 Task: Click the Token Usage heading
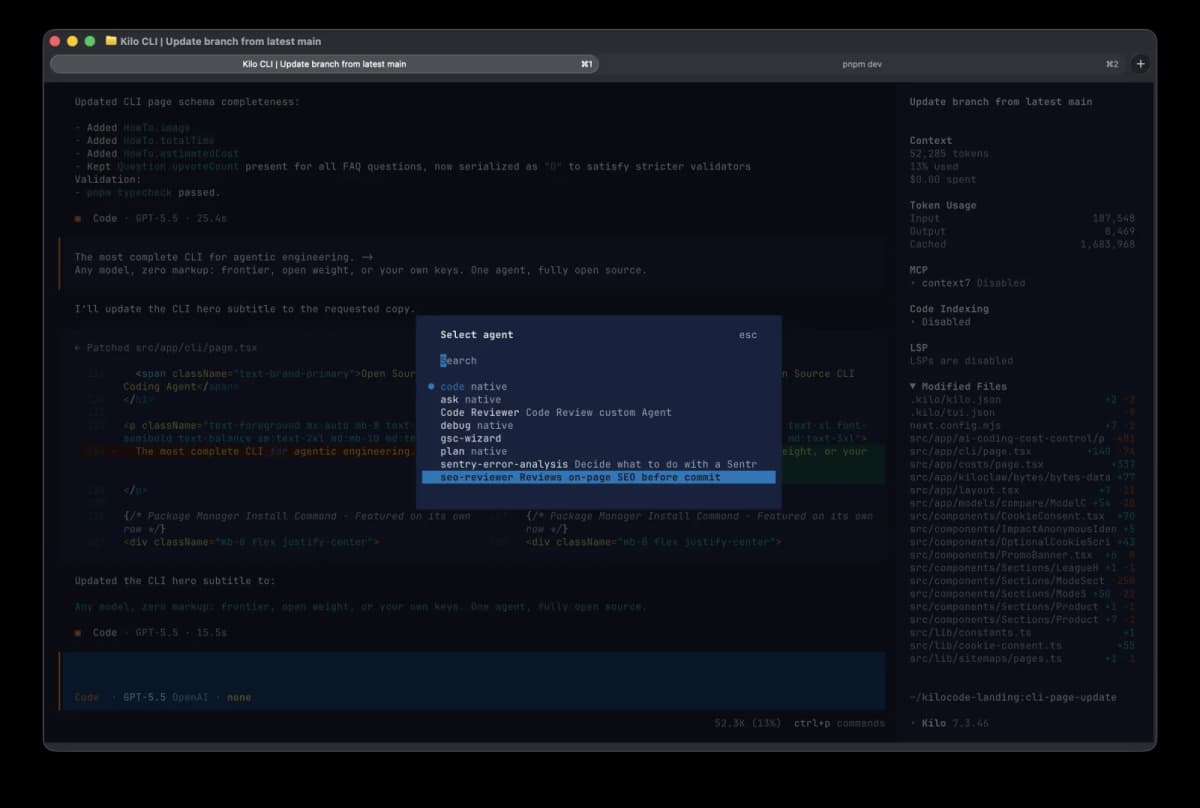(943, 205)
